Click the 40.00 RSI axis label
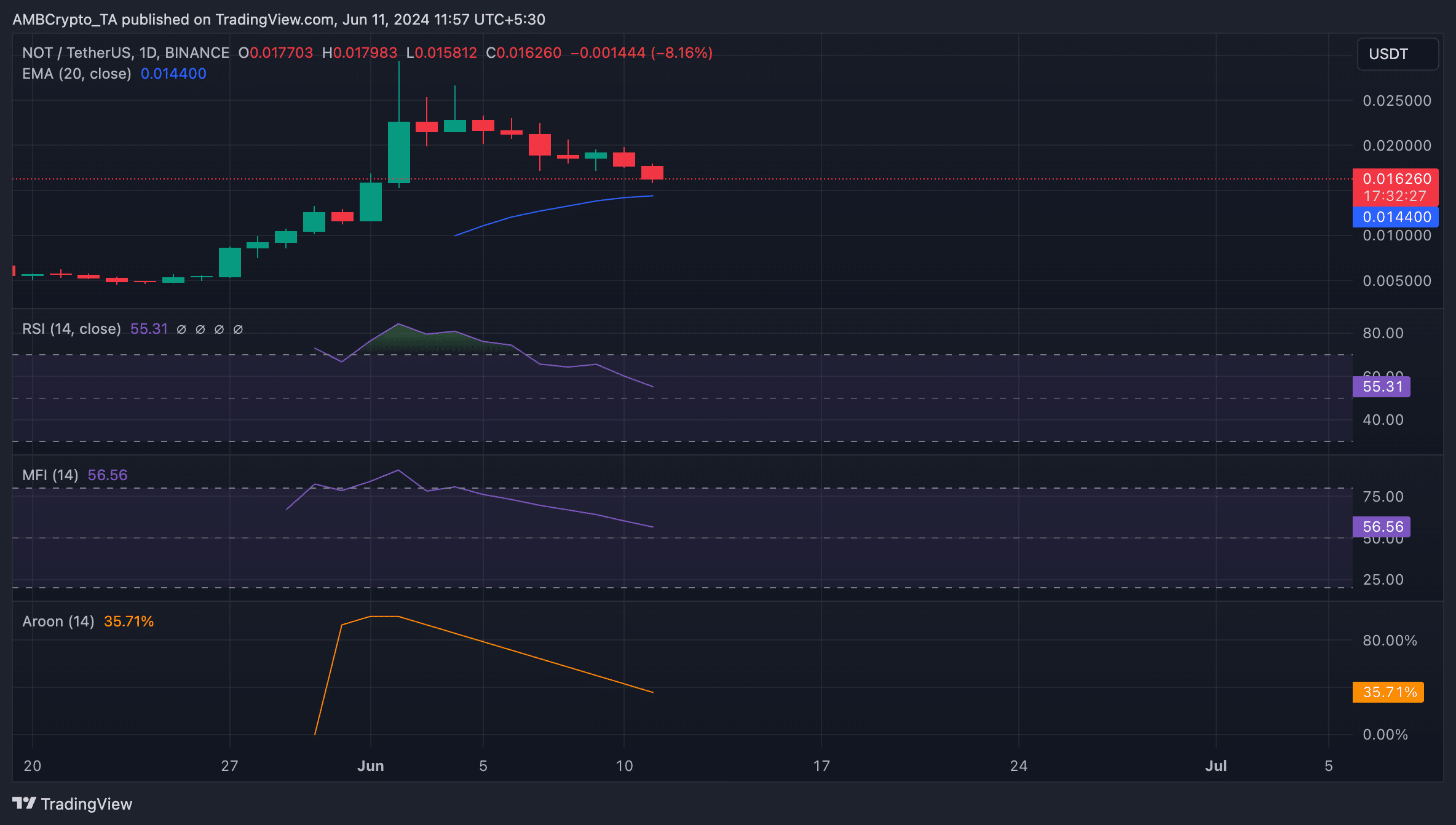Image resolution: width=1456 pixels, height=825 pixels. coord(1383,420)
